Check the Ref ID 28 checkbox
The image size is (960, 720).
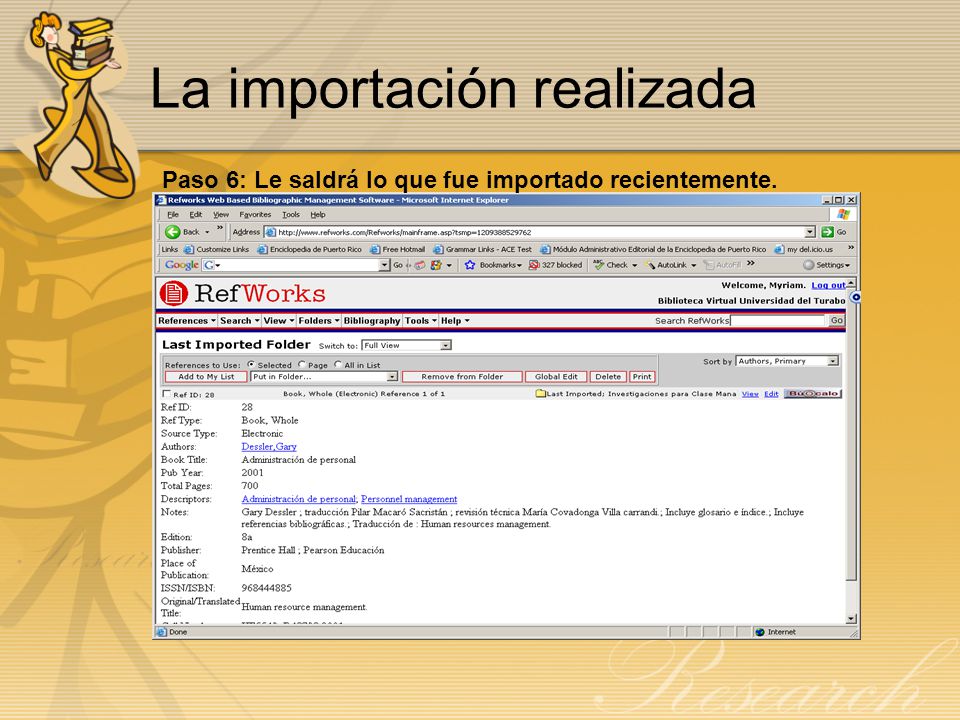click(x=167, y=394)
